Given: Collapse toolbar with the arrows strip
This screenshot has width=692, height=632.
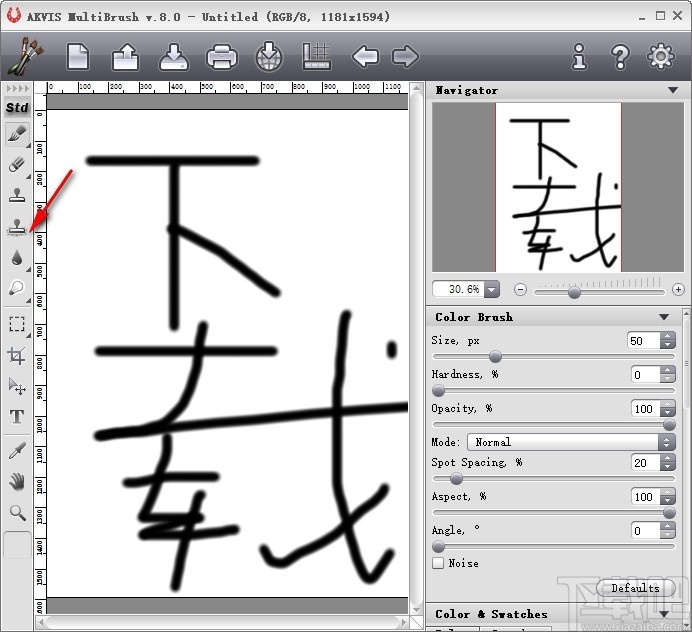Looking at the screenshot, I should point(18,89).
